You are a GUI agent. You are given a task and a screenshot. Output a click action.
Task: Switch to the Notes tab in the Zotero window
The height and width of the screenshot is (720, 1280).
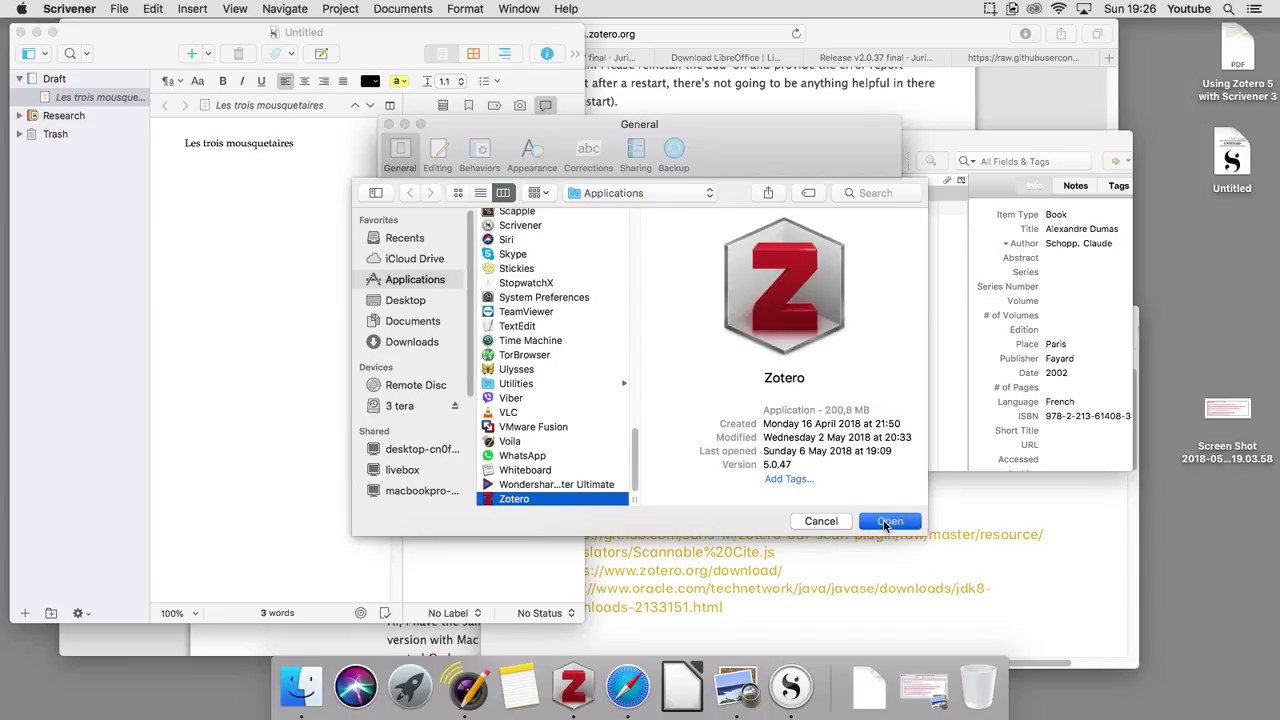coord(1075,186)
